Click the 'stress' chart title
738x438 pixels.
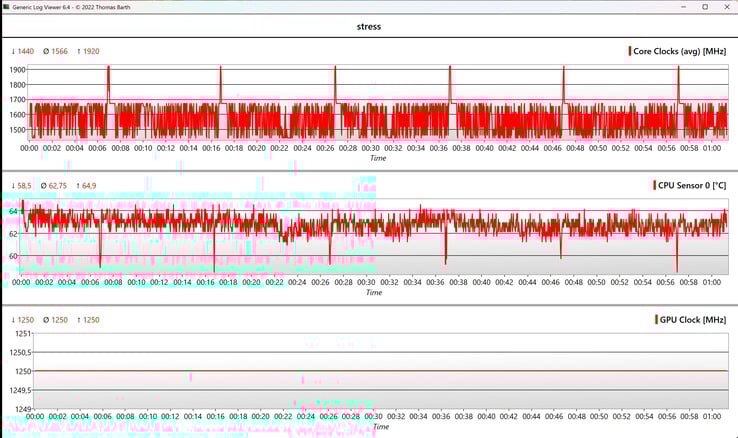(369, 26)
